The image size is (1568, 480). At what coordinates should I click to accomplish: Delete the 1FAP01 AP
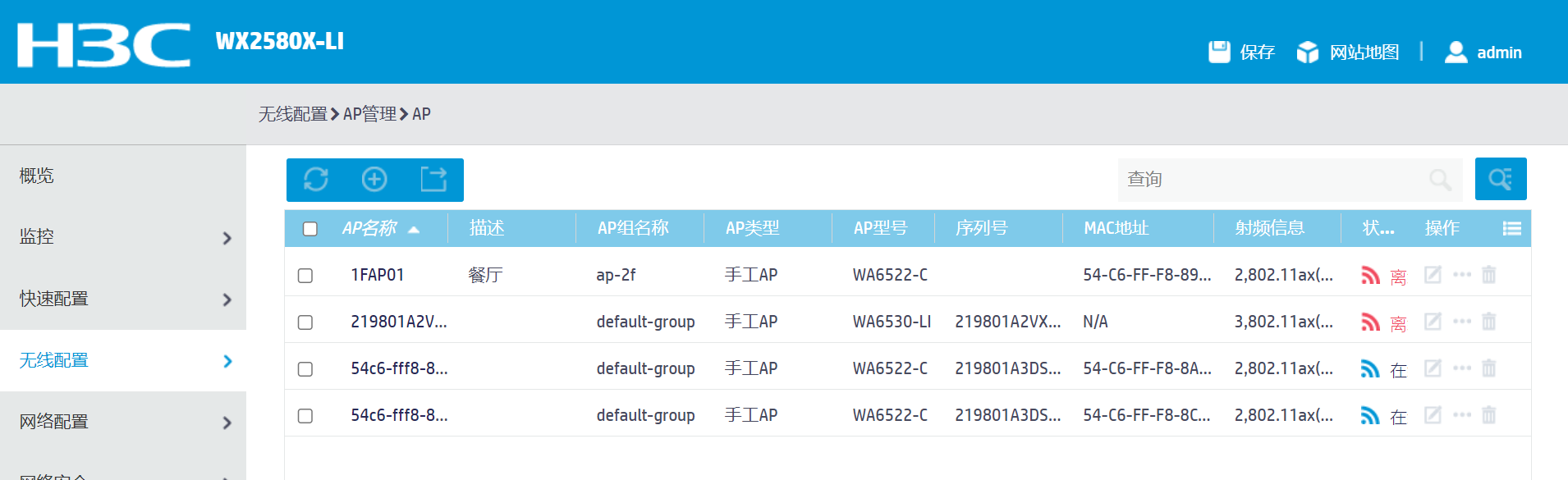tap(1489, 275)
